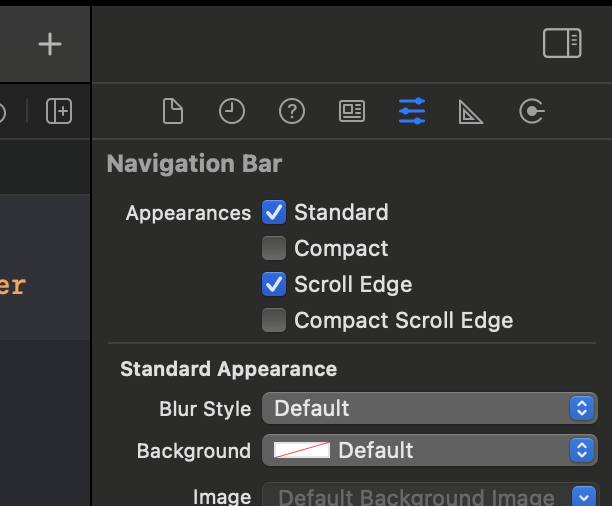The image size is (612, 506).
Task: Expand the Background color dropdown arrows
Action: [x=582, y=450]
